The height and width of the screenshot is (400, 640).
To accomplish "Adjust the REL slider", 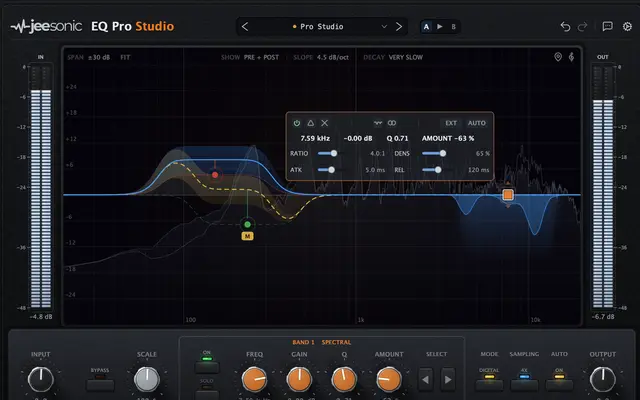I will (436, 170).
